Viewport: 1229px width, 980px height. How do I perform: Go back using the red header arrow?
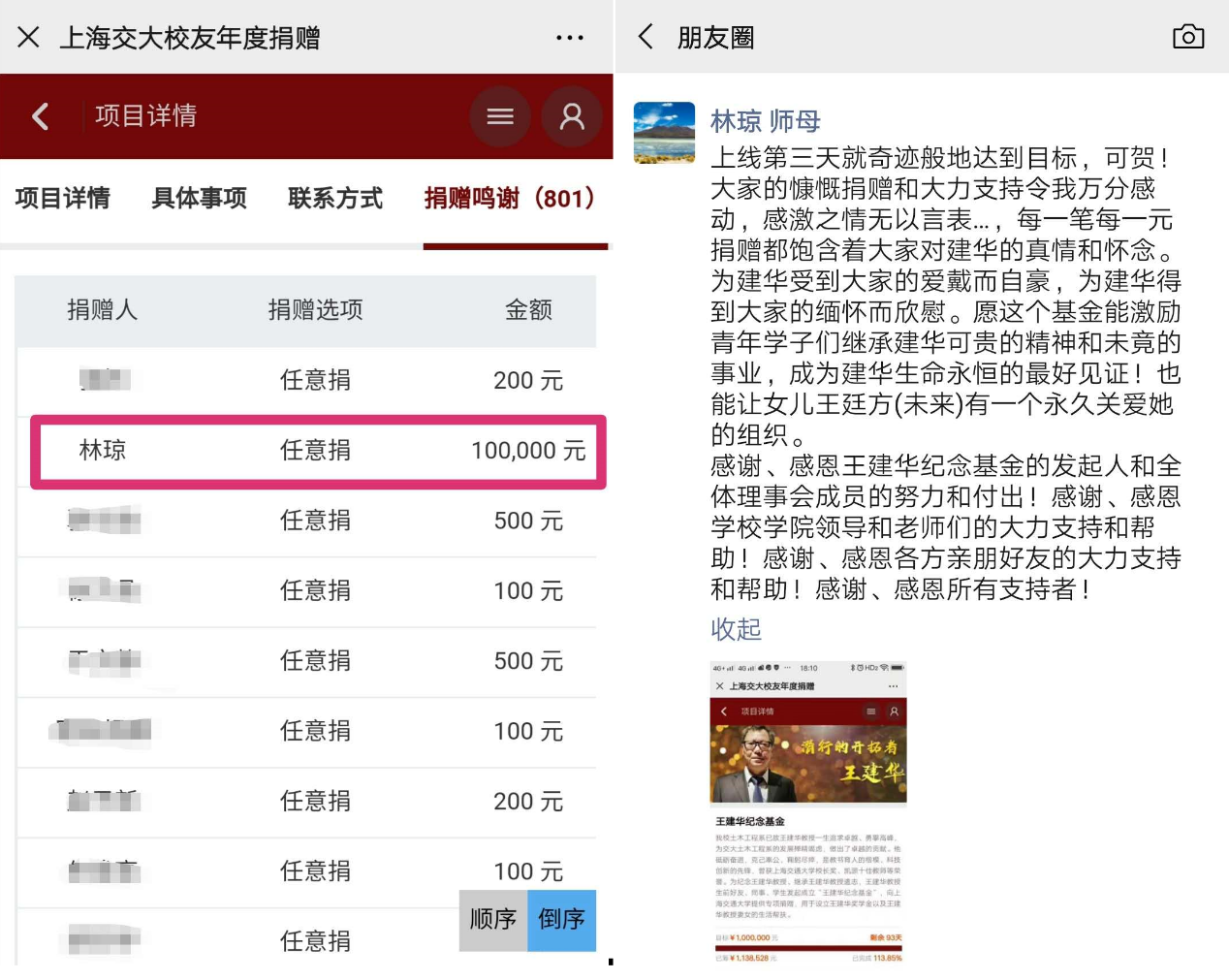tap(41, 116)
